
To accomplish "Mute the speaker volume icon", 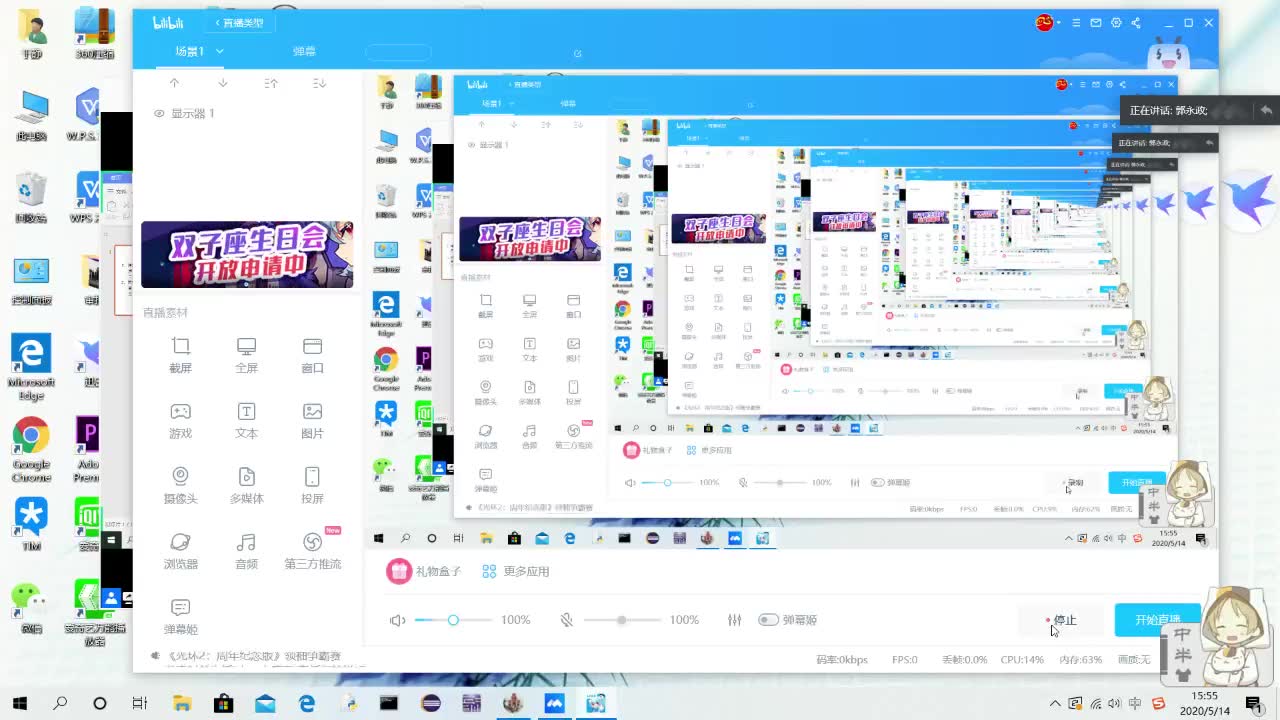I will (x=397, y=620).
